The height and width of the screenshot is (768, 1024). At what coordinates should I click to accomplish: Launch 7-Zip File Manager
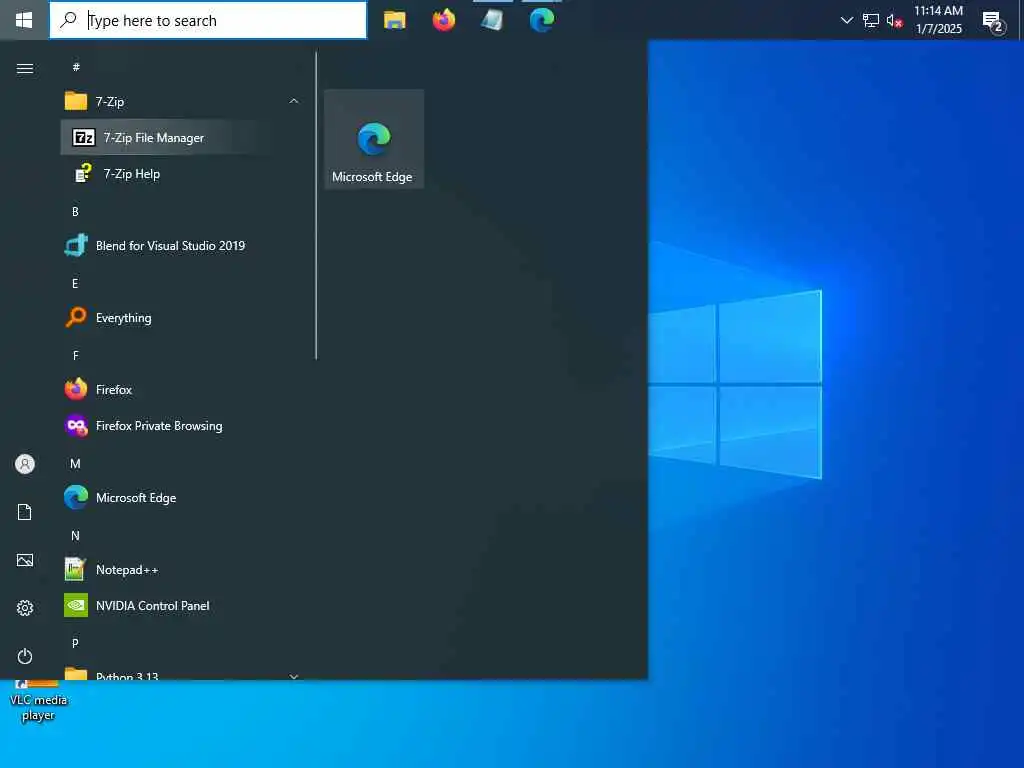click(x=182, y=138)
